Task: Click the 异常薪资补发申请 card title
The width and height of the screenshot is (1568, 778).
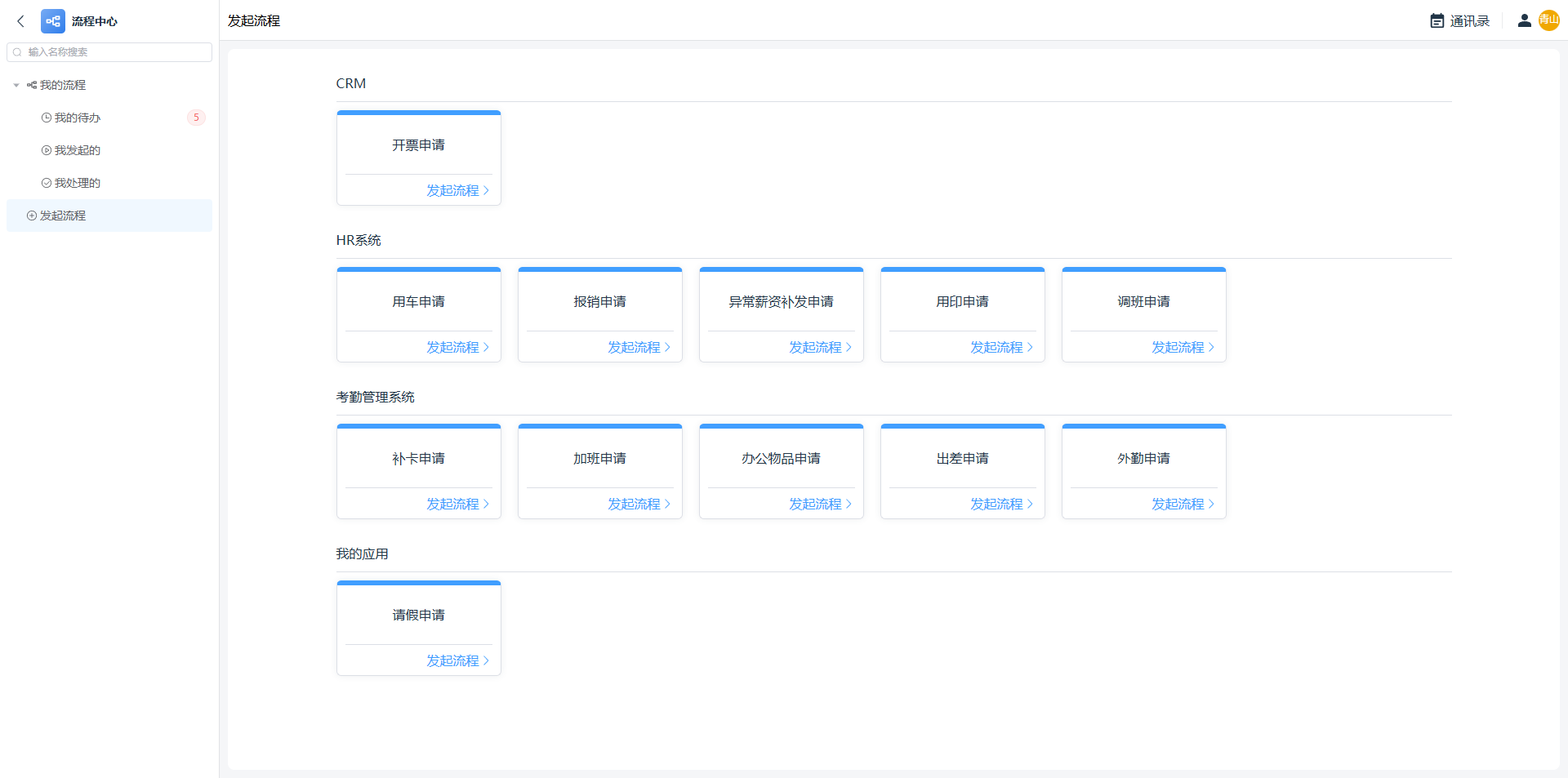Action: pos(781,302)
